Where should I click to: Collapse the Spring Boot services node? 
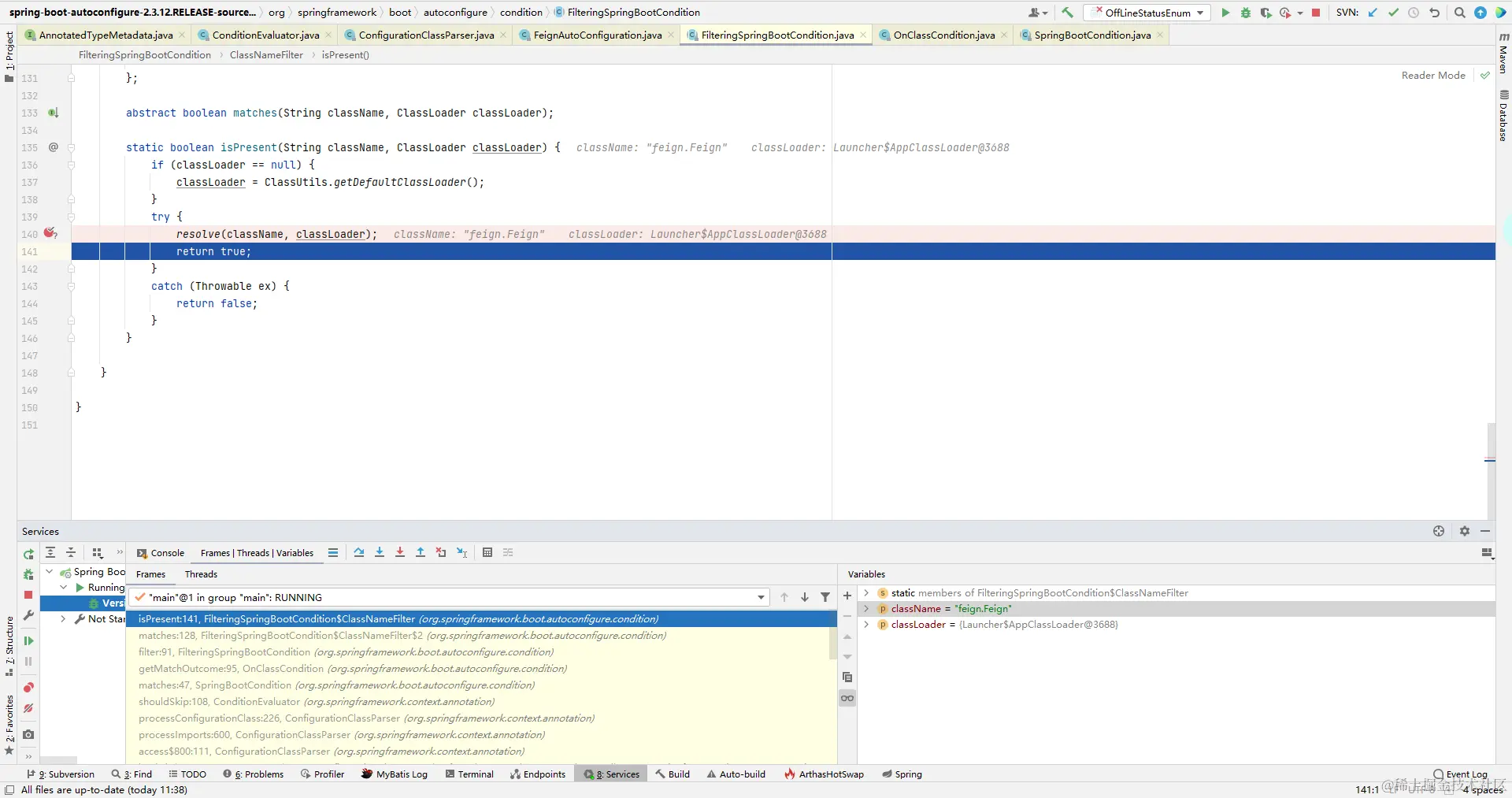click(50, 572)
